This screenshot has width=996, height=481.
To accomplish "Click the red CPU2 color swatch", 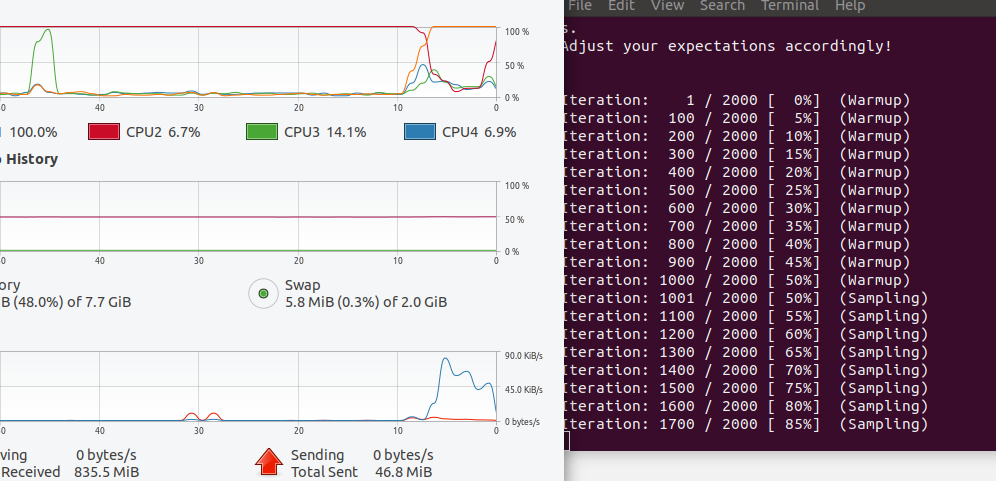I will [104, 132].
